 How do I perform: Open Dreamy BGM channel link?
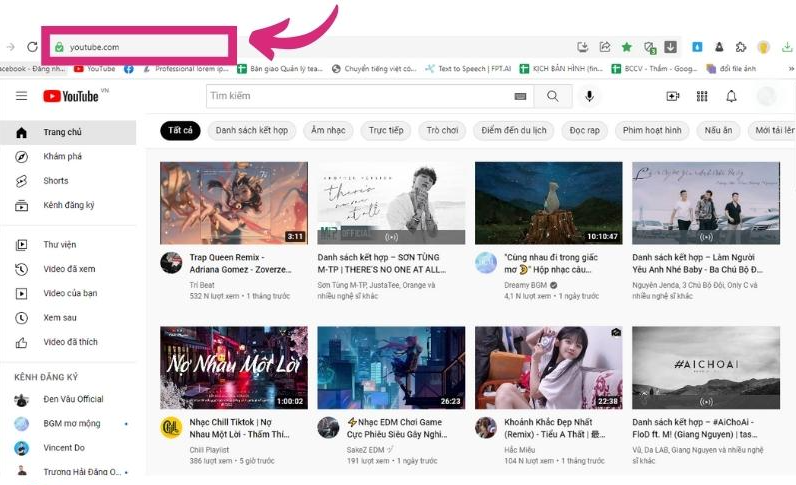pyautogui.click(x=525, y=285)
